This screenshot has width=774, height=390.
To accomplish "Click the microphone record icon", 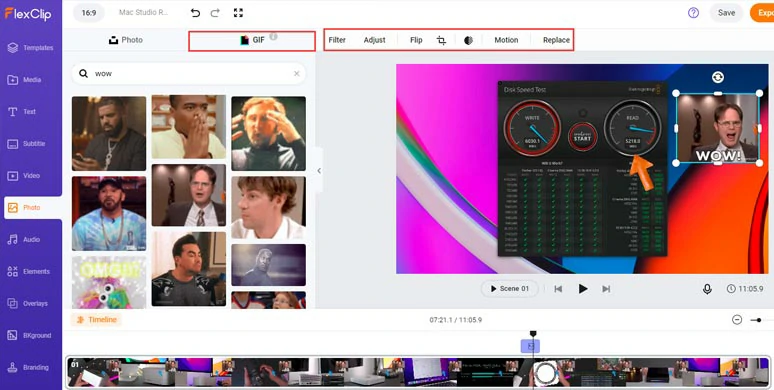I will click(707, 289).
